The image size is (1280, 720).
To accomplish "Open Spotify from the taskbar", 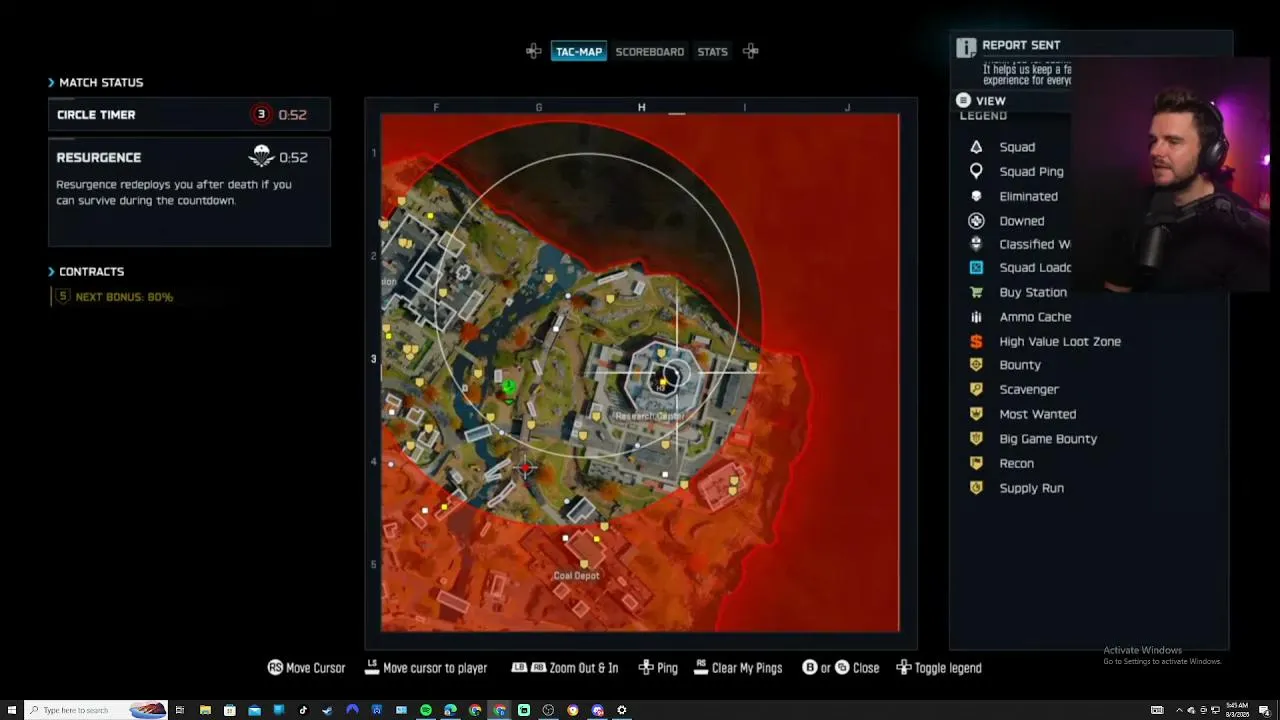I will [x=426, y=710].
